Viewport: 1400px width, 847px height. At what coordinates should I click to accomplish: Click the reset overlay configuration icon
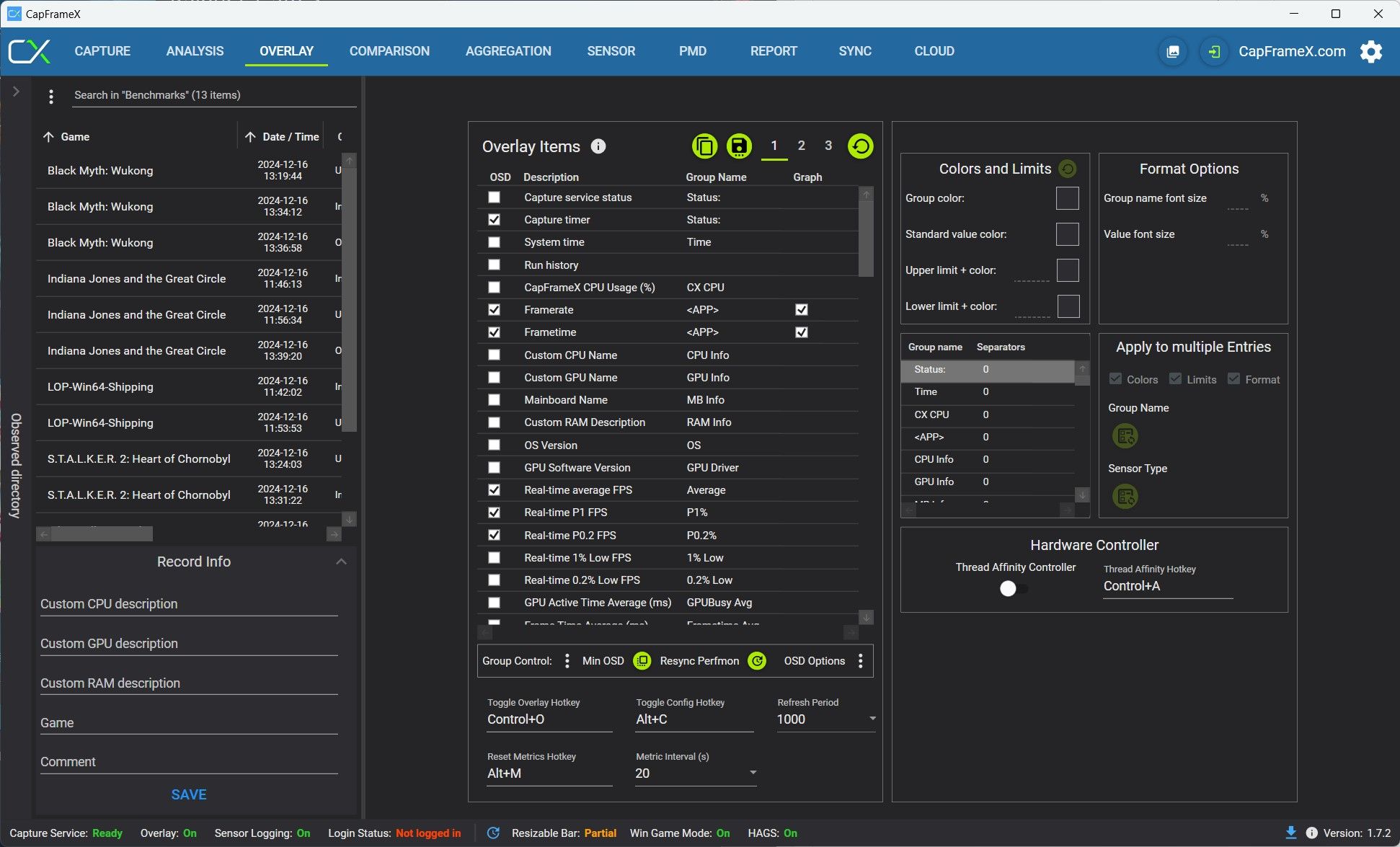click(860, 146)
